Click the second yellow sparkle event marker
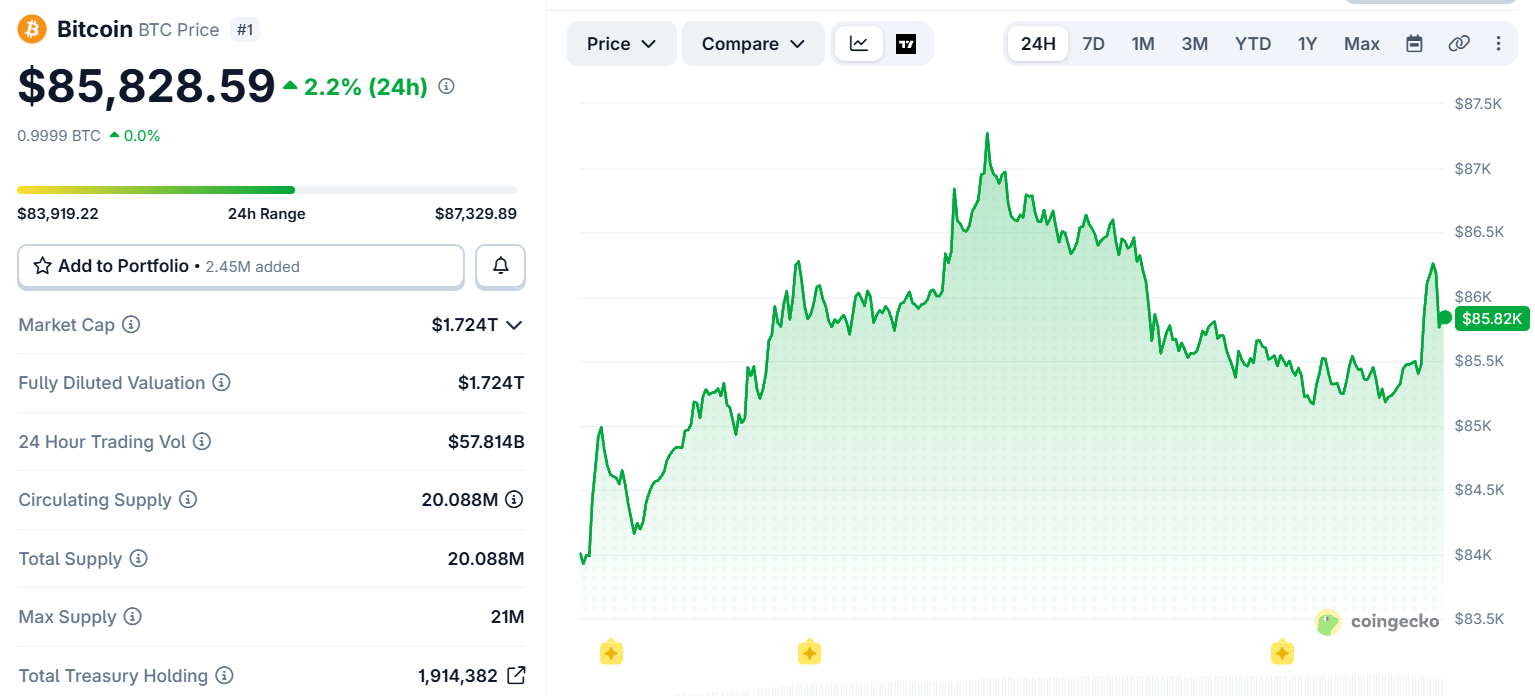The width and height of the screenshot is (1535, 696). pos(809,653)
